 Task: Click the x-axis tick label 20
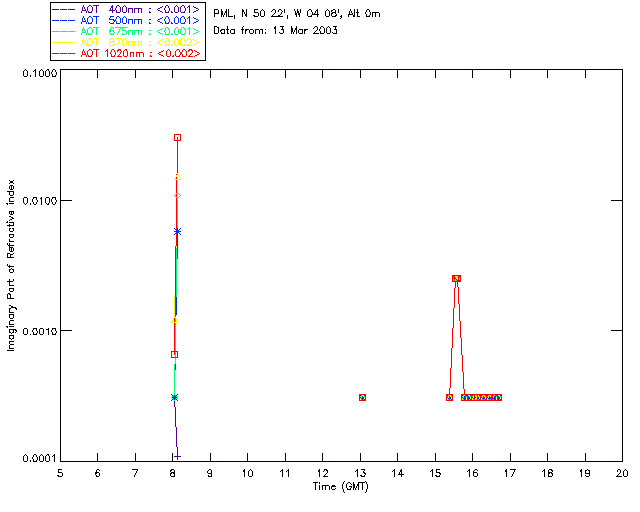click(622, 473)
